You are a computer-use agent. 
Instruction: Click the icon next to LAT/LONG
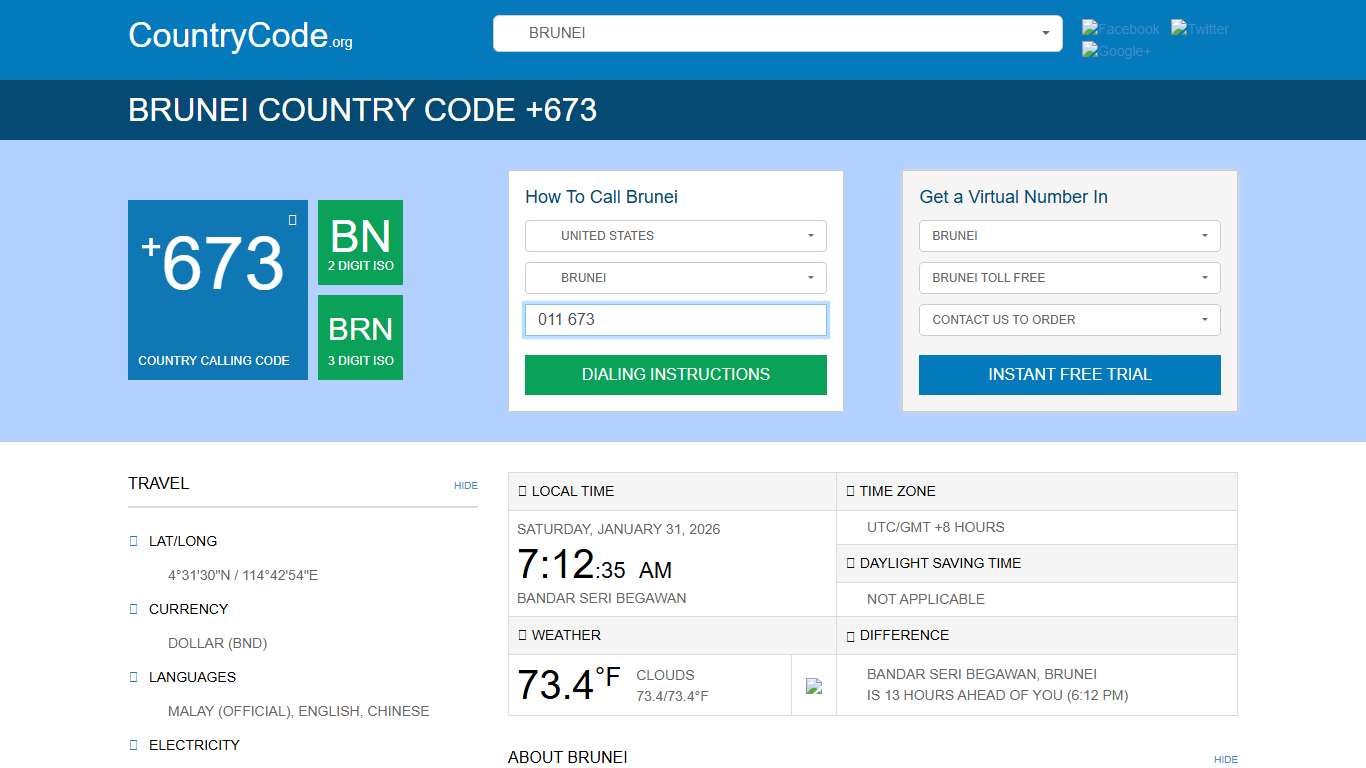133,541
